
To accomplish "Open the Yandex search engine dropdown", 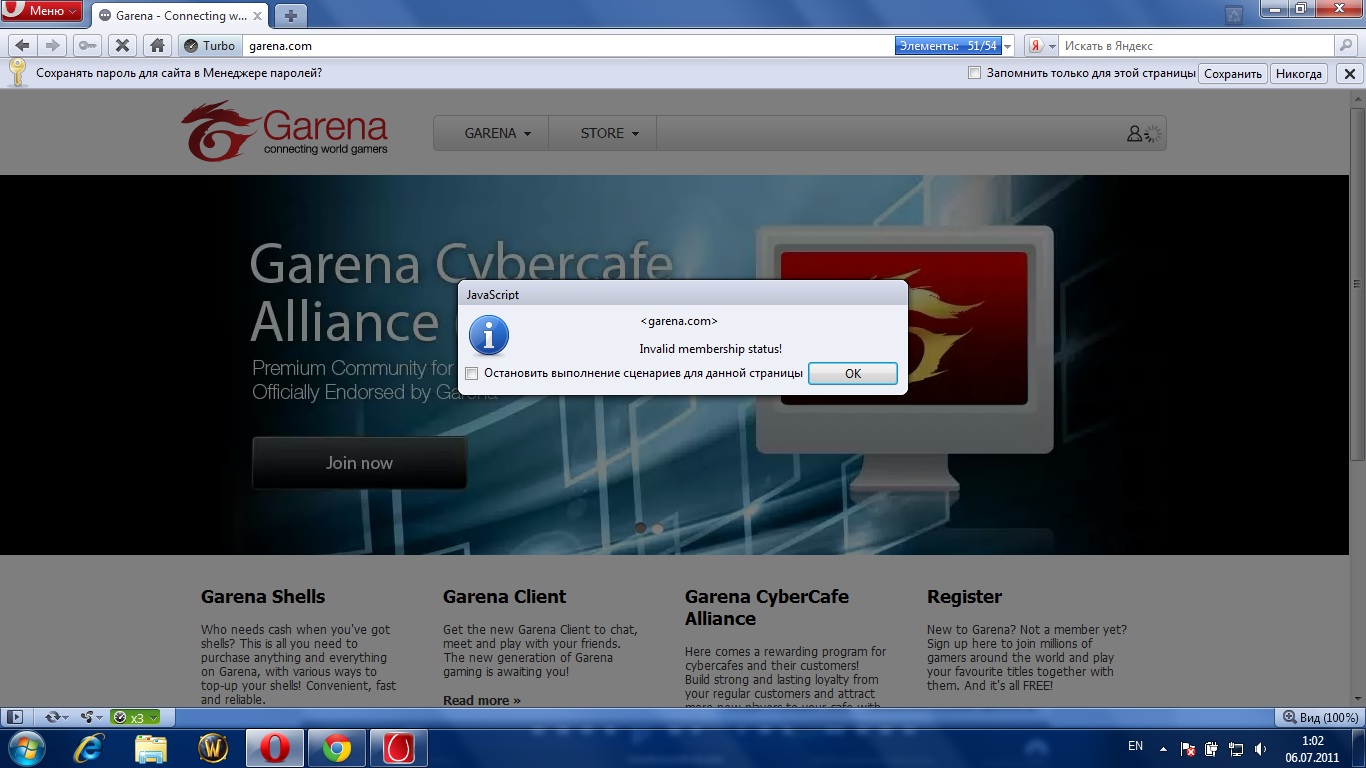I will pos(1043,46).
